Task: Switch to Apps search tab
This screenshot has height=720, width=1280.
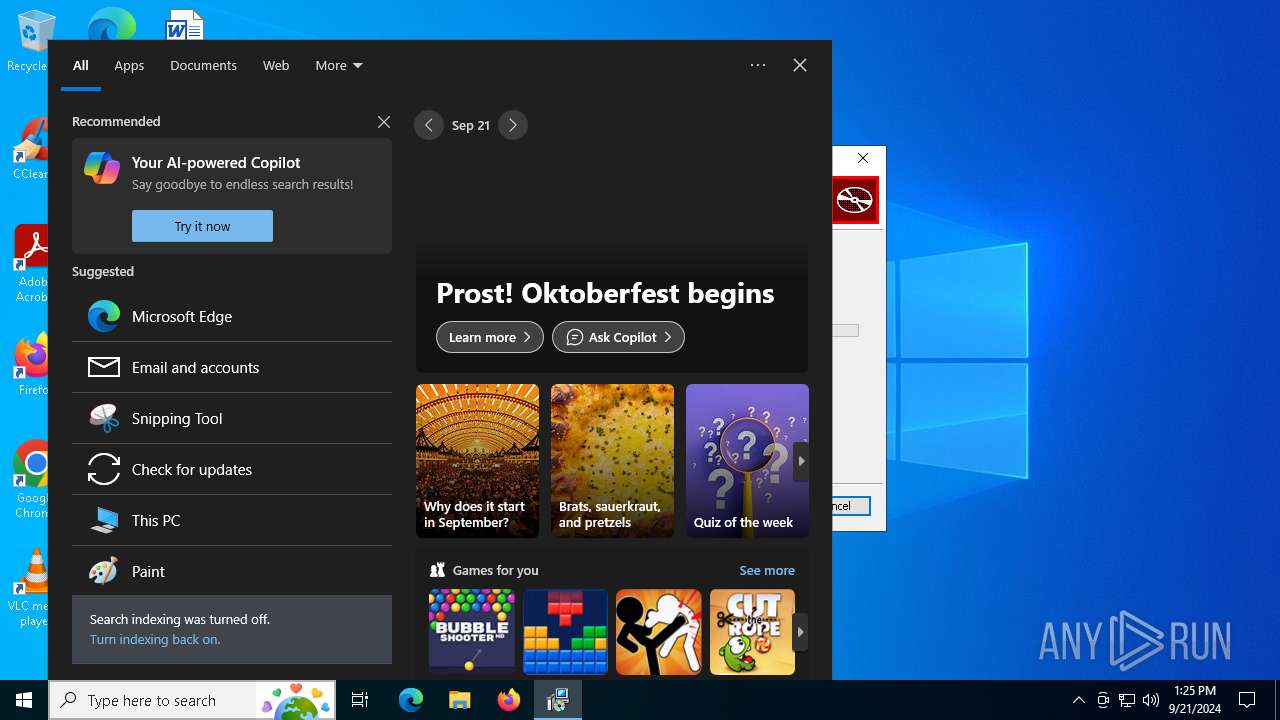Action: pyautogui.click(x=129, y=65)
